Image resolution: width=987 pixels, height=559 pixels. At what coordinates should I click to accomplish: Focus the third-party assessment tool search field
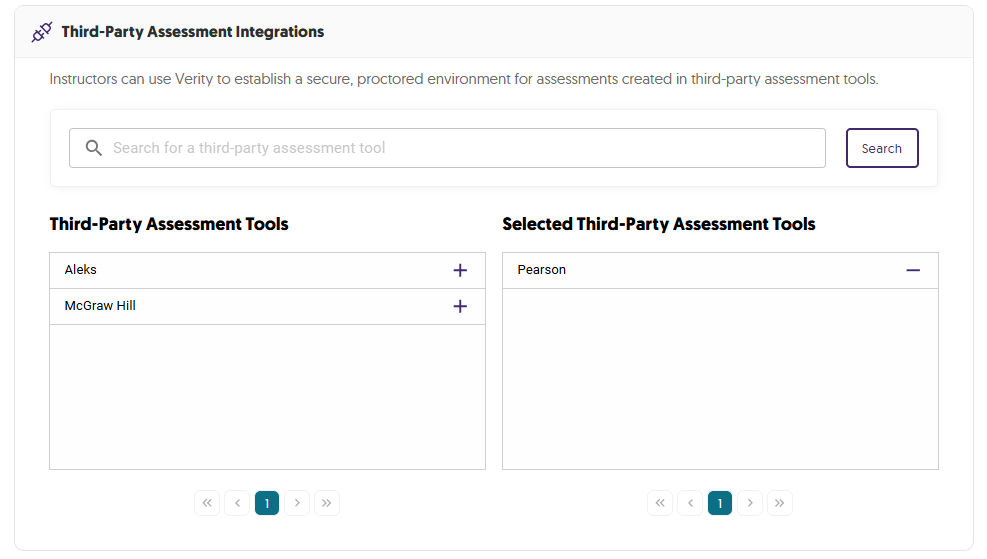click(x=460, y=148)
